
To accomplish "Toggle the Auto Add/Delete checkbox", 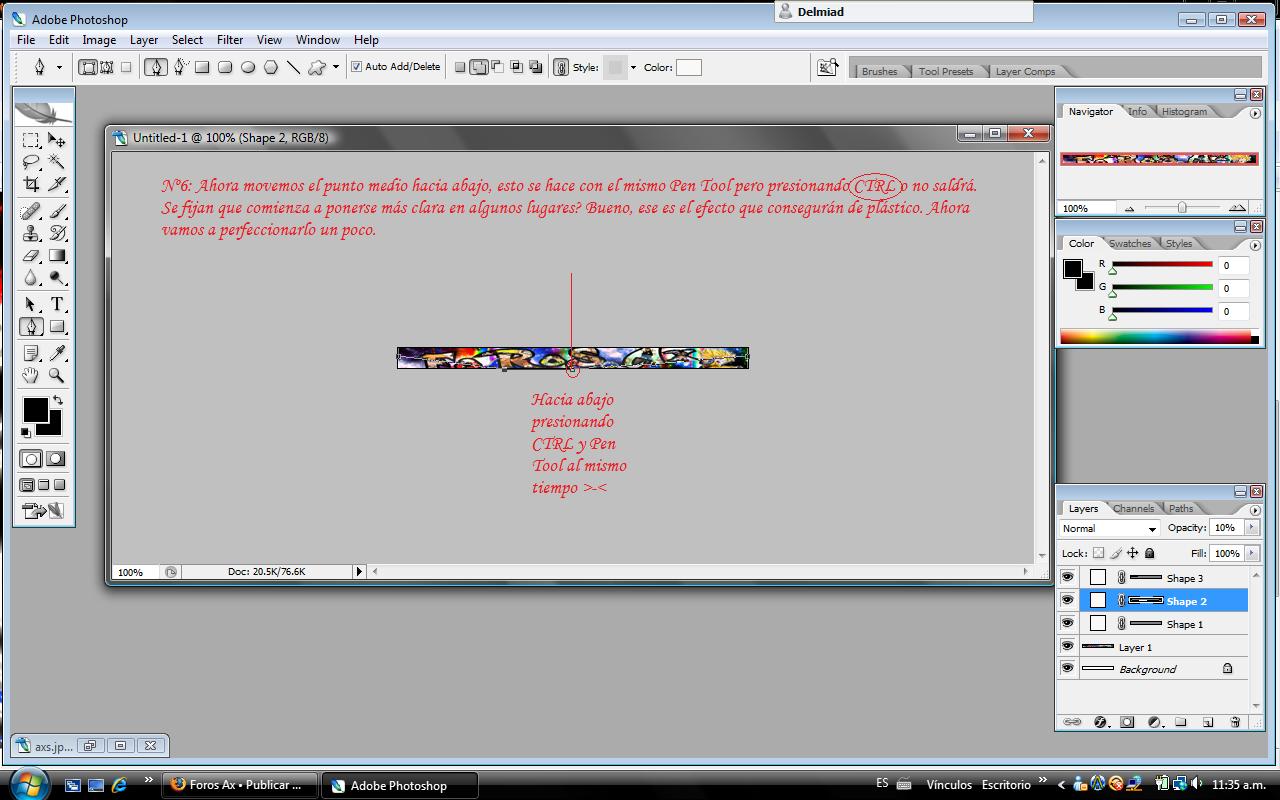I will 356,67.
